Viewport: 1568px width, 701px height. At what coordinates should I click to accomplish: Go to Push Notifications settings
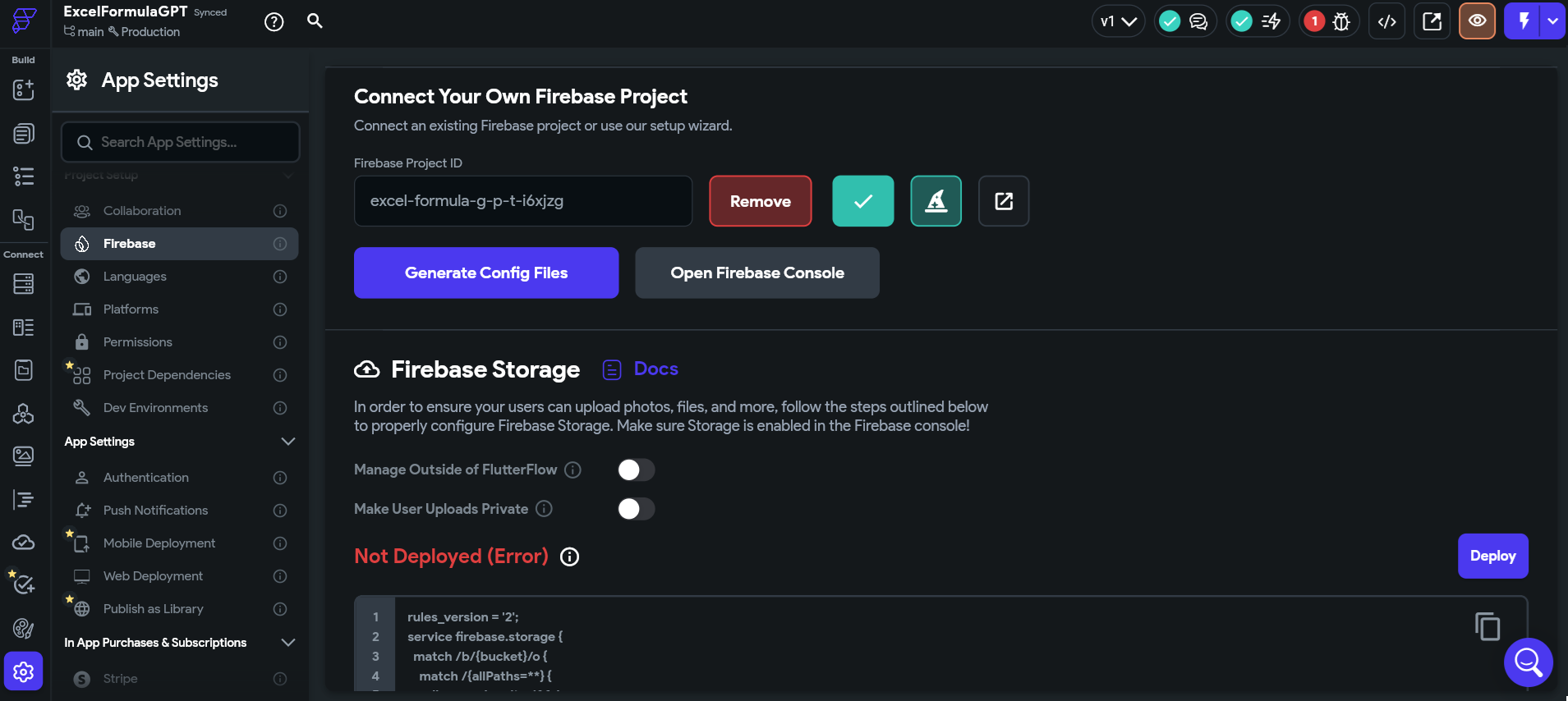coord(179,511)
